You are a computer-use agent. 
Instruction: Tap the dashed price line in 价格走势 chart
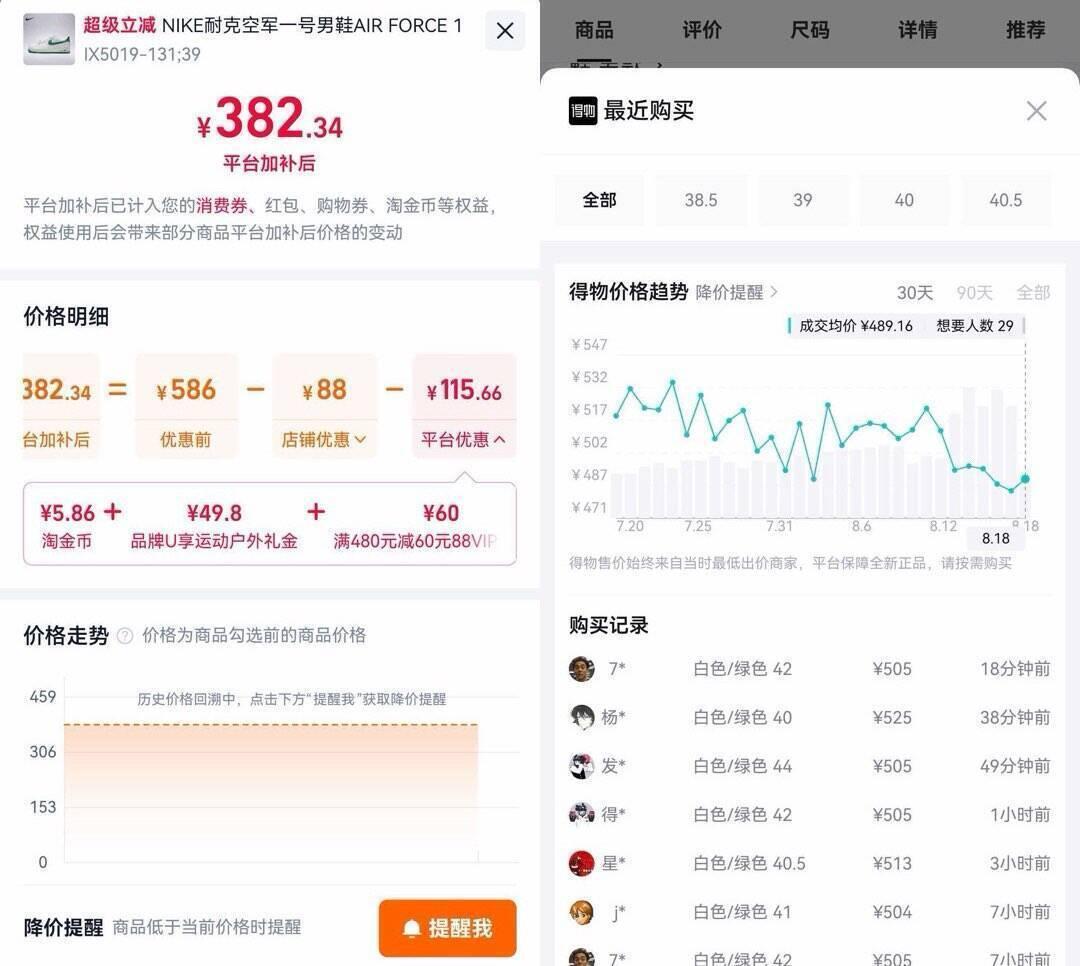tap(271, 725)
